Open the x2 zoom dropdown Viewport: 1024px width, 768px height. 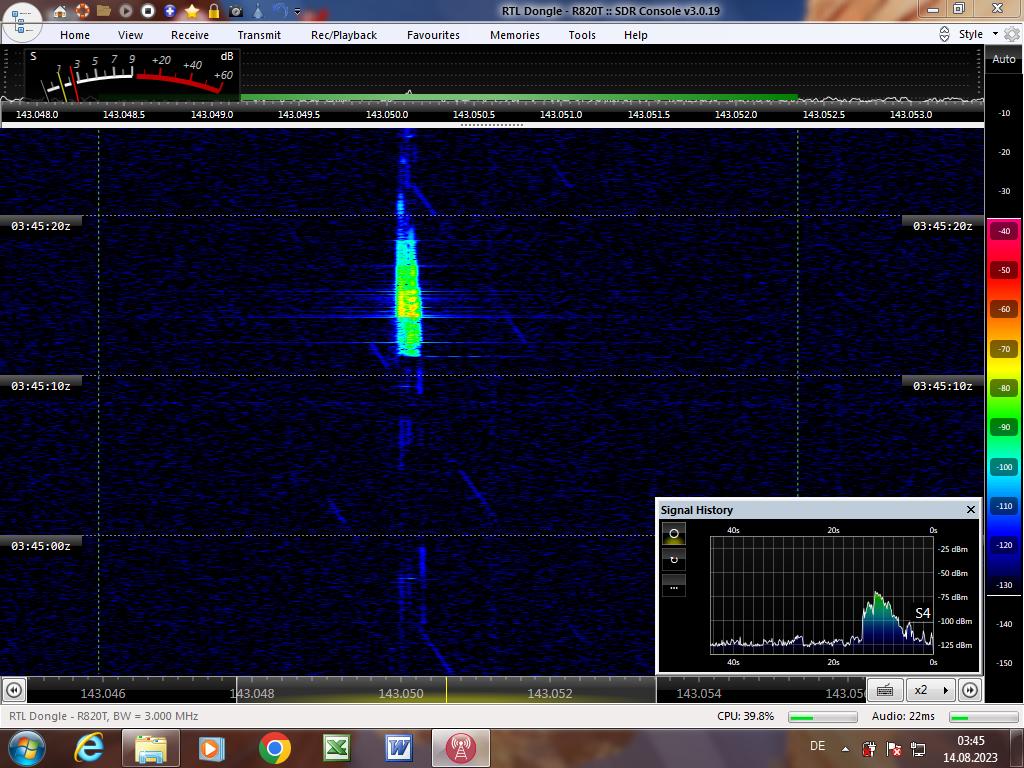coord(931,690)
